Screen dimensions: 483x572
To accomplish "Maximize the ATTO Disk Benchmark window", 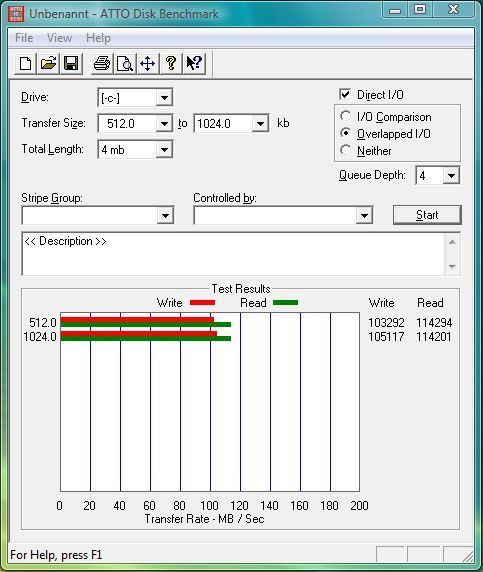I will [x=420, y=9].
